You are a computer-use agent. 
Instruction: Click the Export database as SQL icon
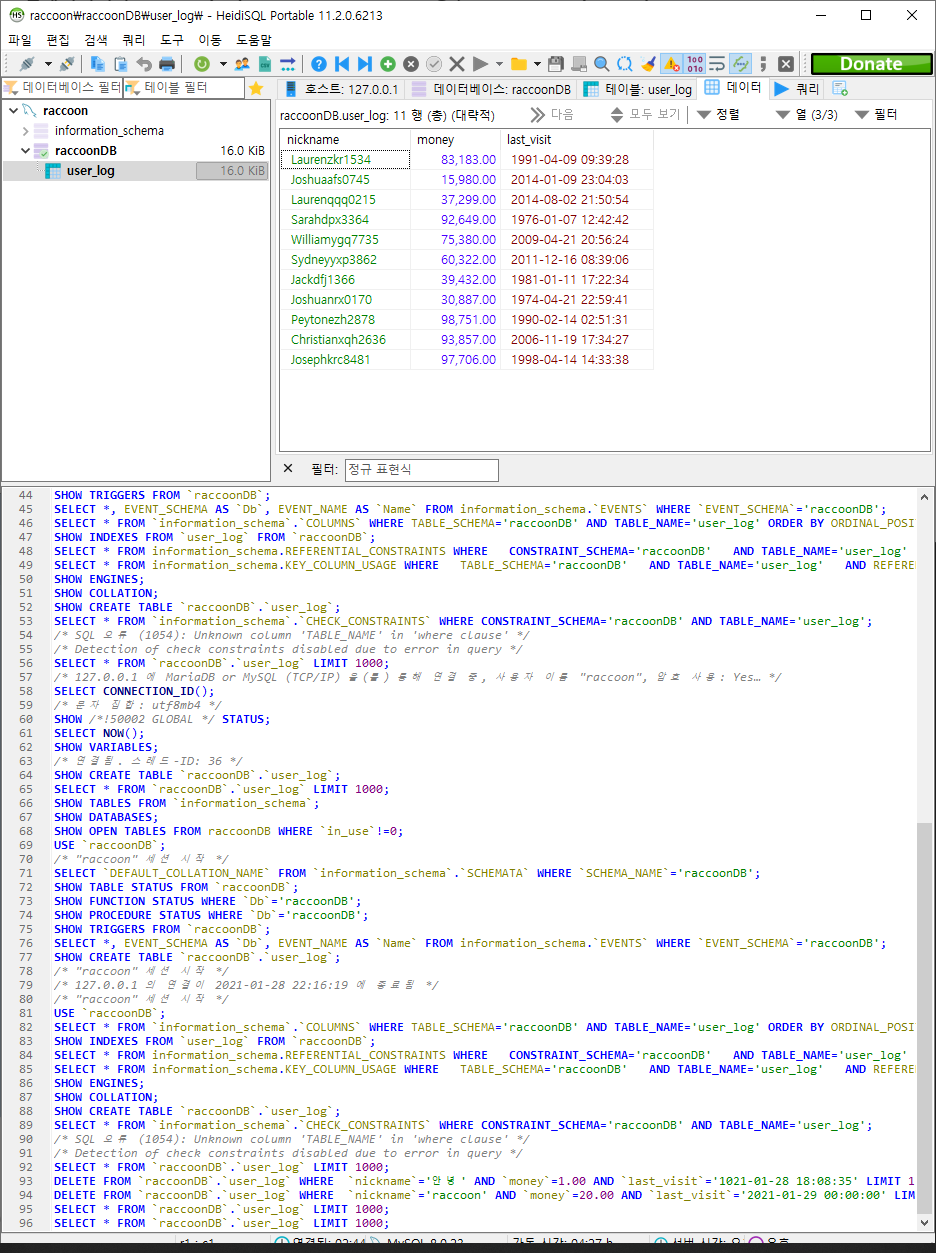[x=288, y=63]
